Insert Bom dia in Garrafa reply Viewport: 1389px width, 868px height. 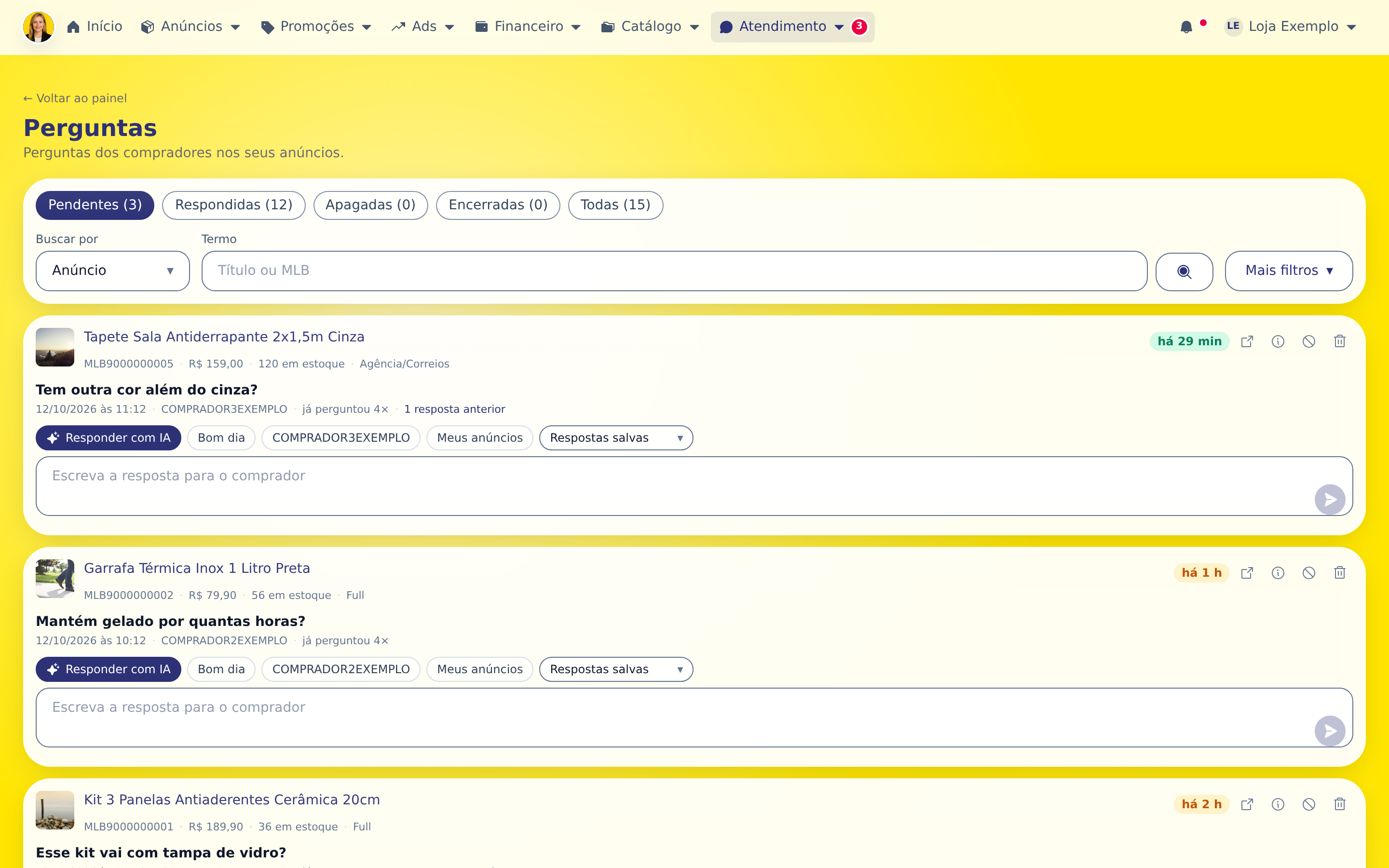[221, 669]
